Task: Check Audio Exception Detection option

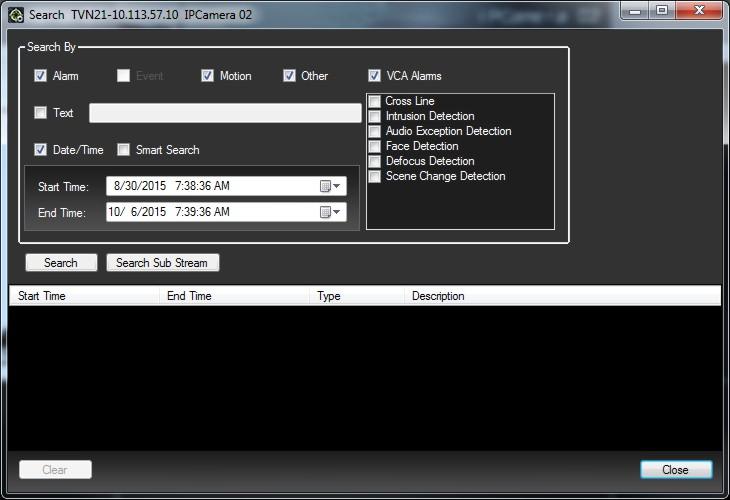Action: (x=375, y=131)
